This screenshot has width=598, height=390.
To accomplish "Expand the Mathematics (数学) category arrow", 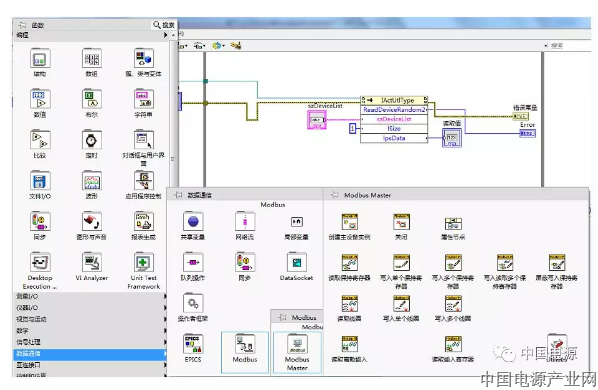I will pos(166,331).
